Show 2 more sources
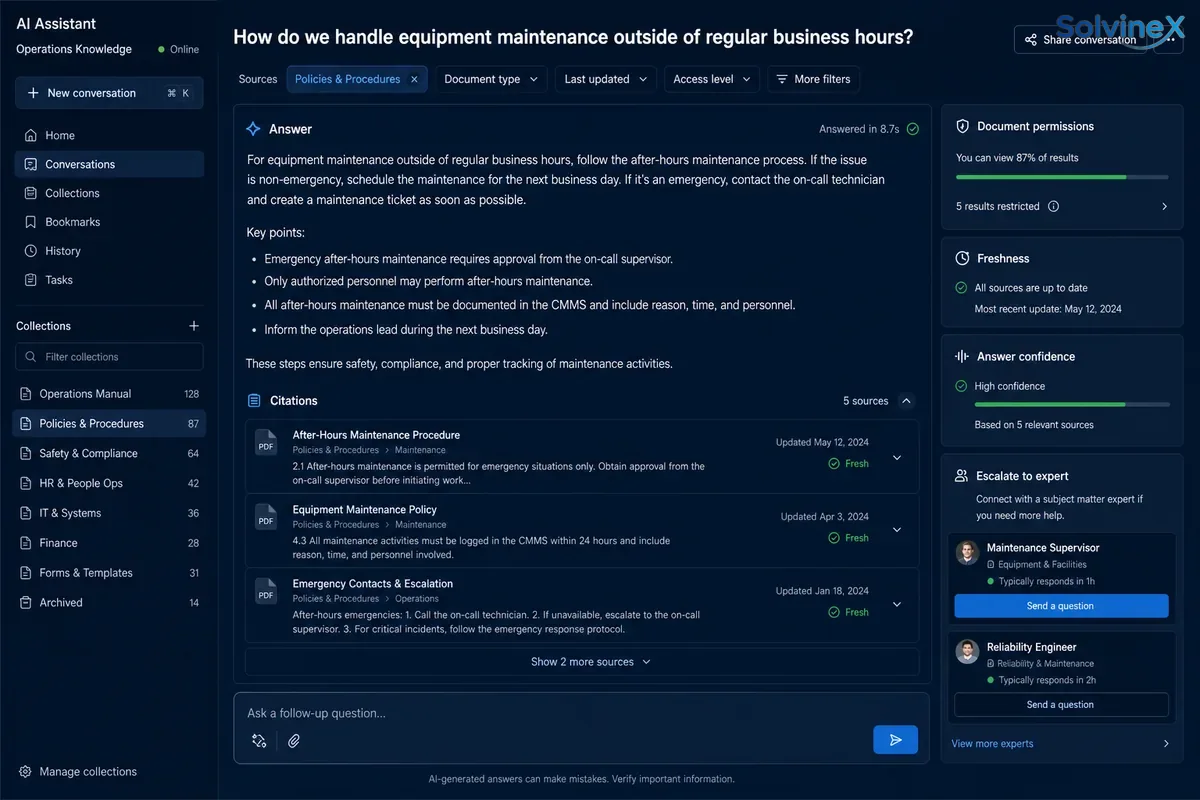 582,662
